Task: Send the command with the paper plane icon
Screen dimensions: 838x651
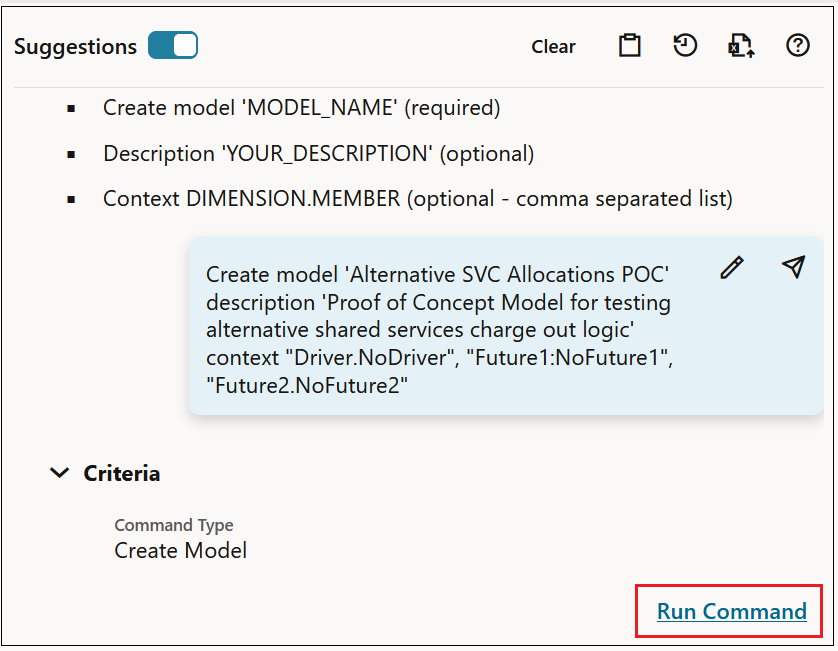Action: [x=793, y=267]
